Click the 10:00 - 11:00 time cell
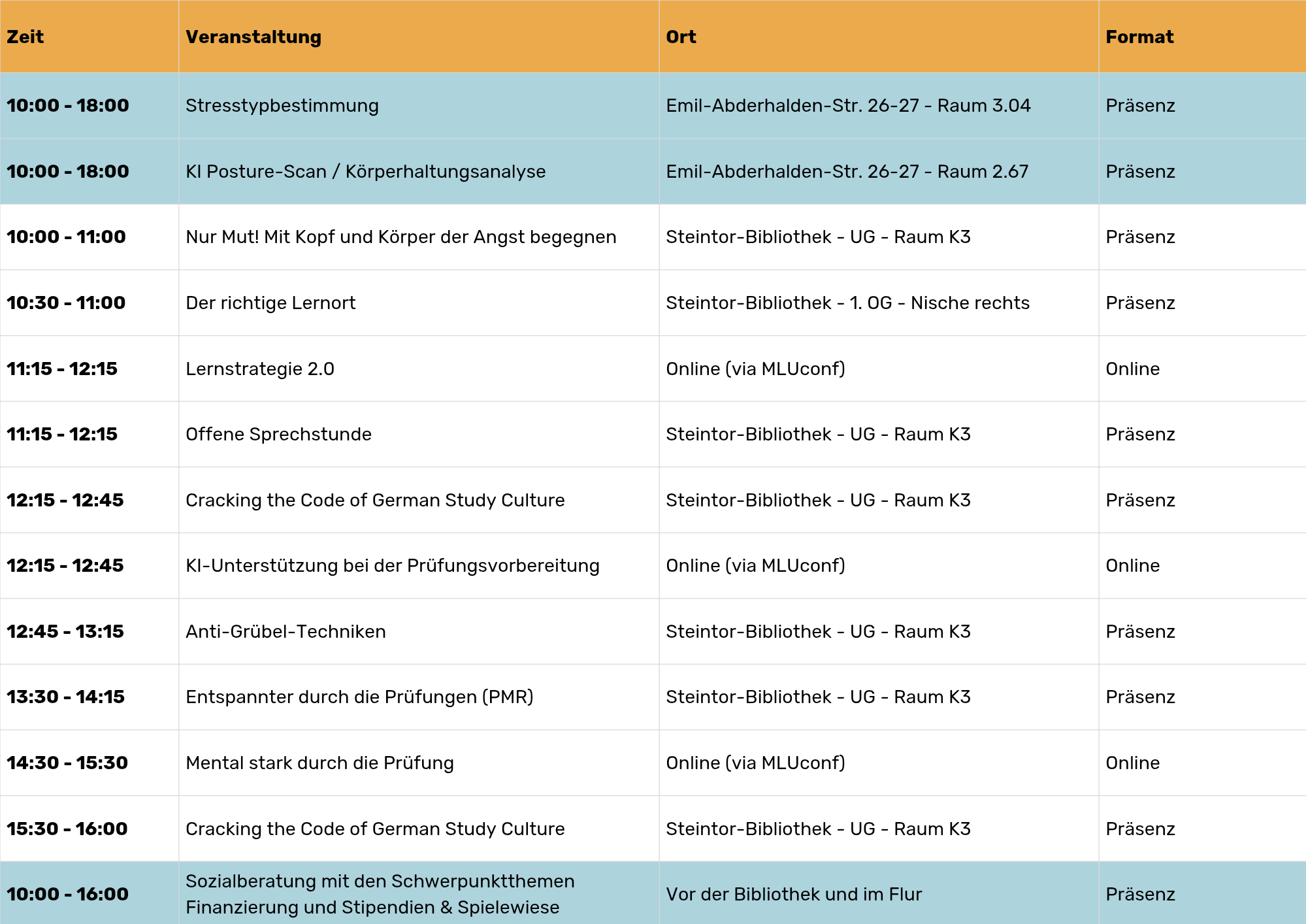The image size is (1306, 924). pyautogui.click(x=90, y=237)
